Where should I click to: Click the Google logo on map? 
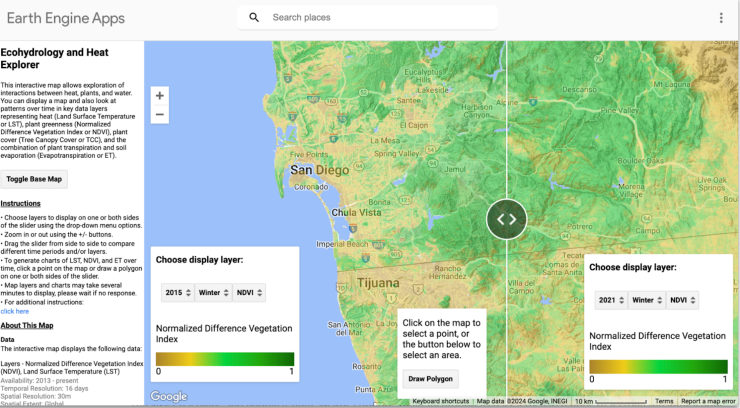click(x=169, y=396)
